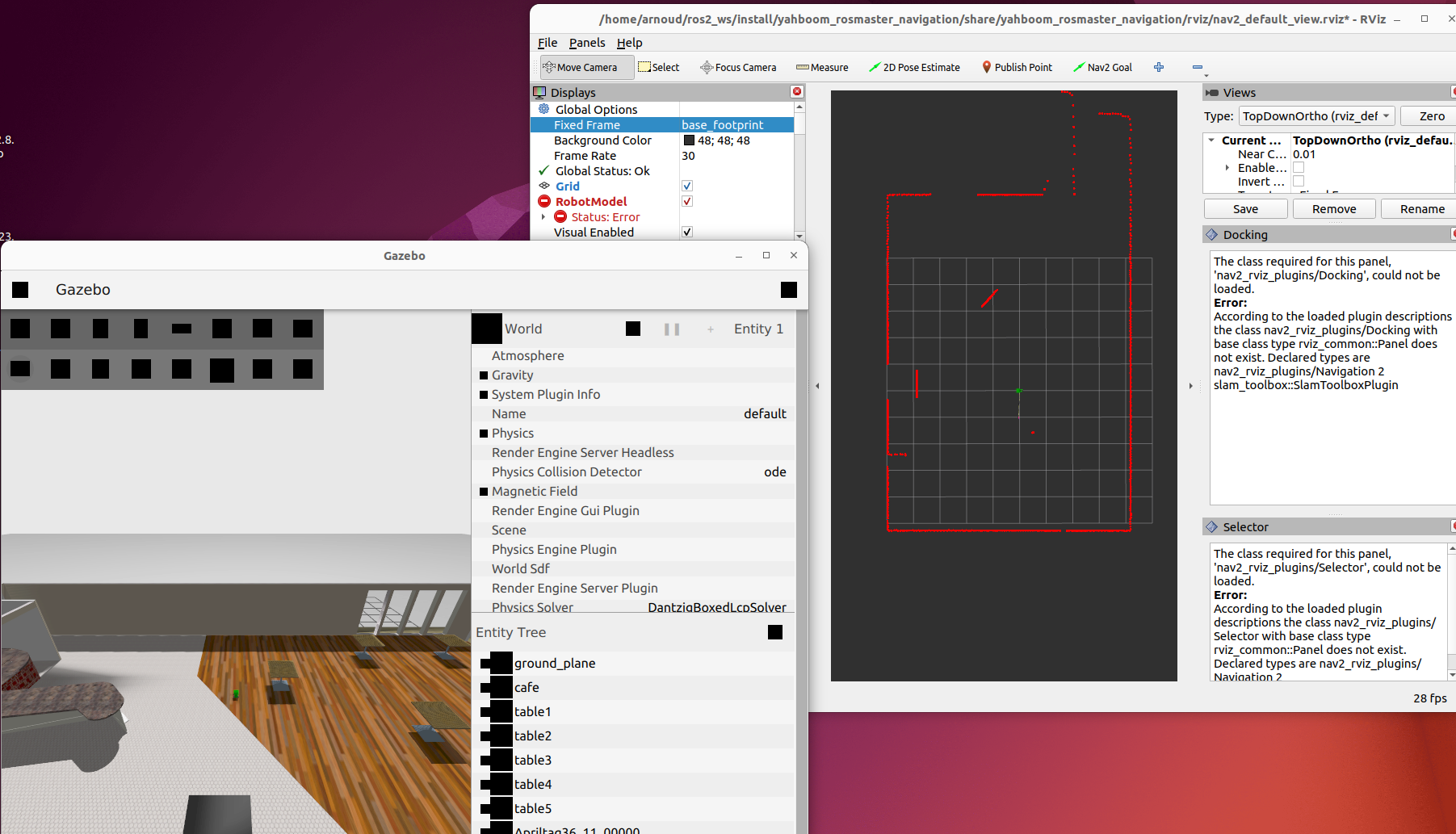Expand the Status: Error tree item
The width and height of the screenshot is (1456, 834).
coord(543,217)
